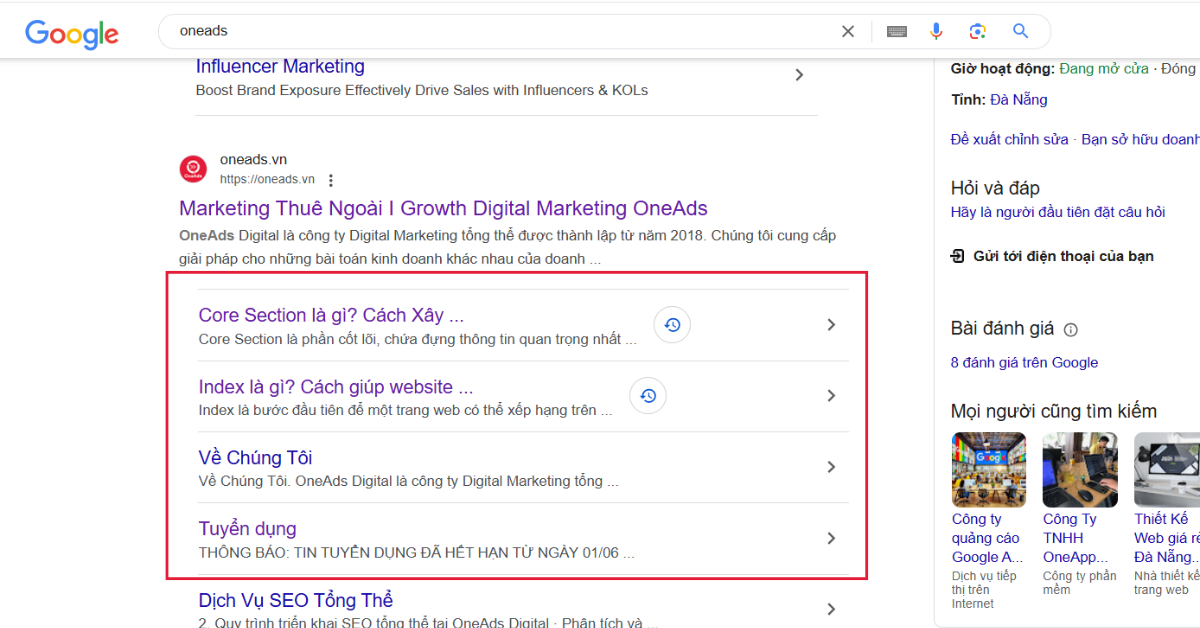Focus the search field containing oneads

(500, 31)
